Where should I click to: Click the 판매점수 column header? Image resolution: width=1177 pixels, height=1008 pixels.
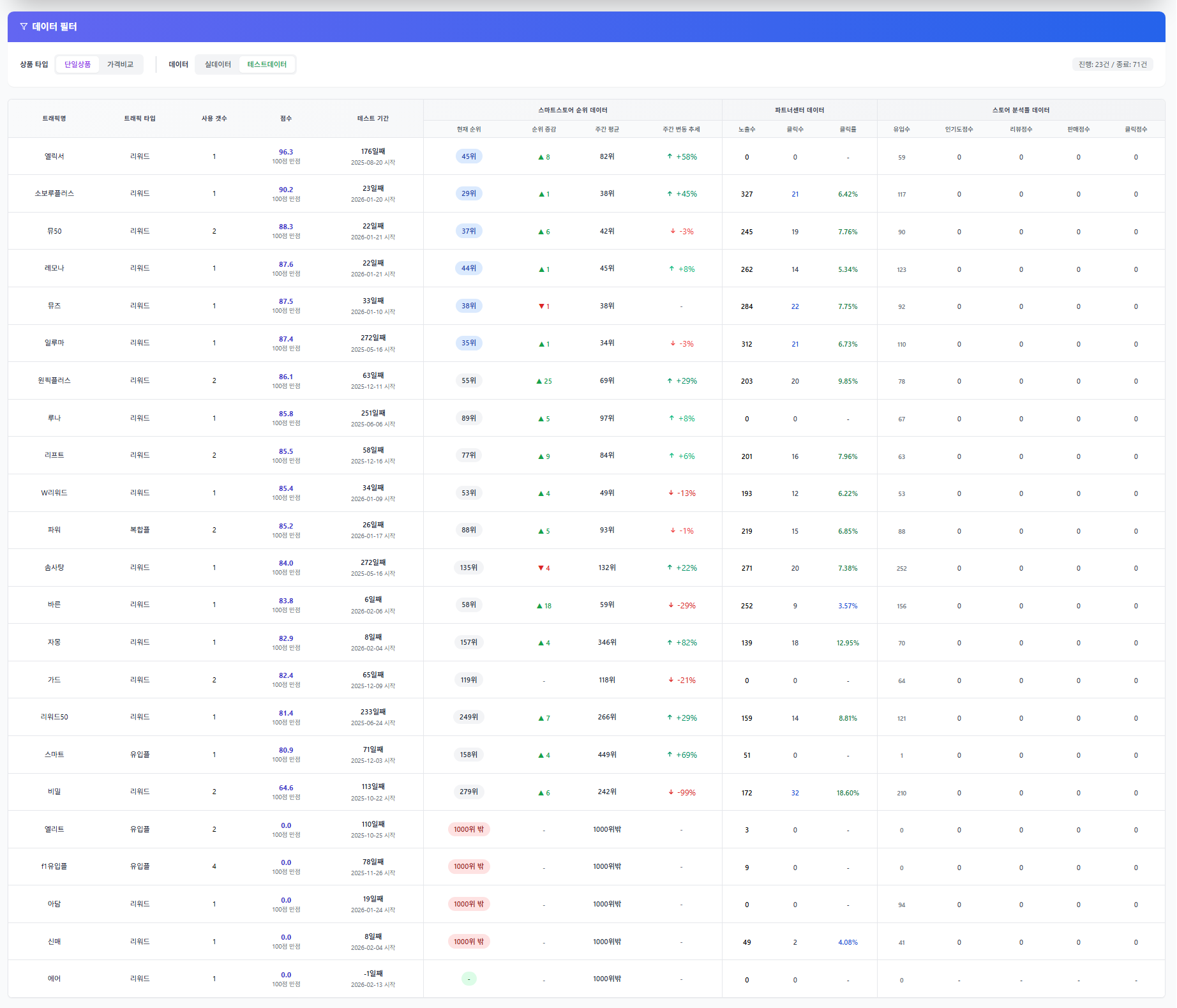(1078, 130)
